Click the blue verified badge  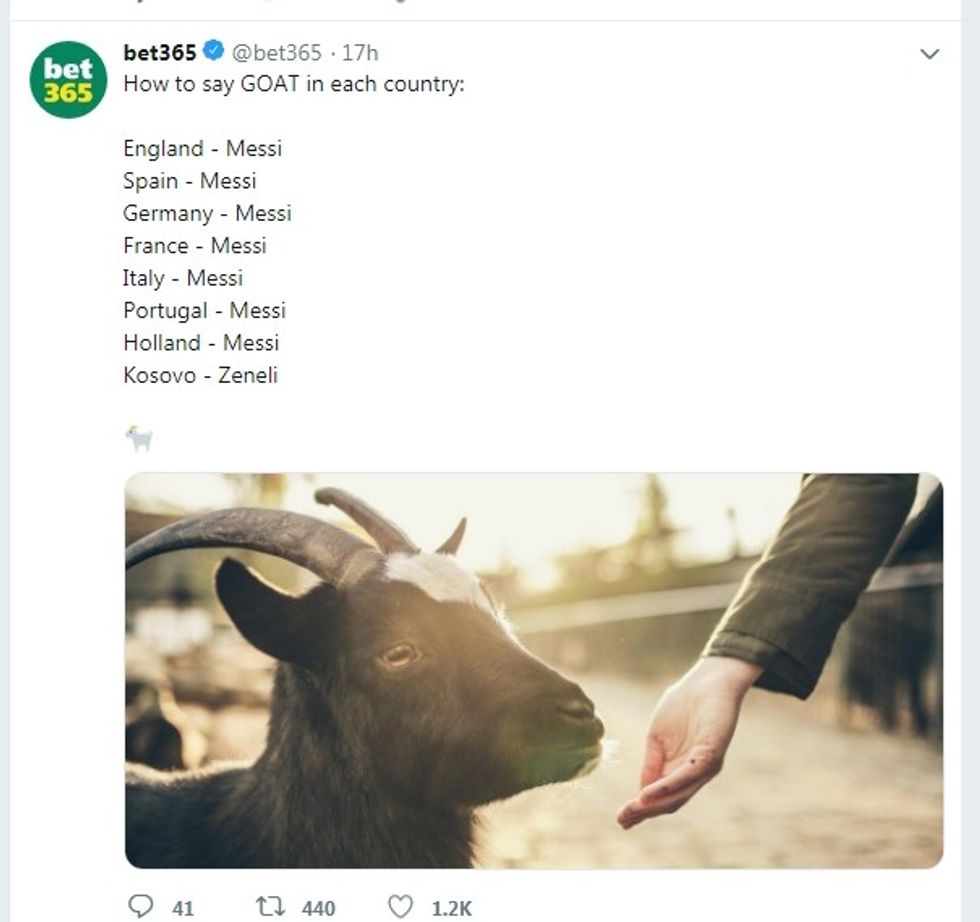[214, 52]
